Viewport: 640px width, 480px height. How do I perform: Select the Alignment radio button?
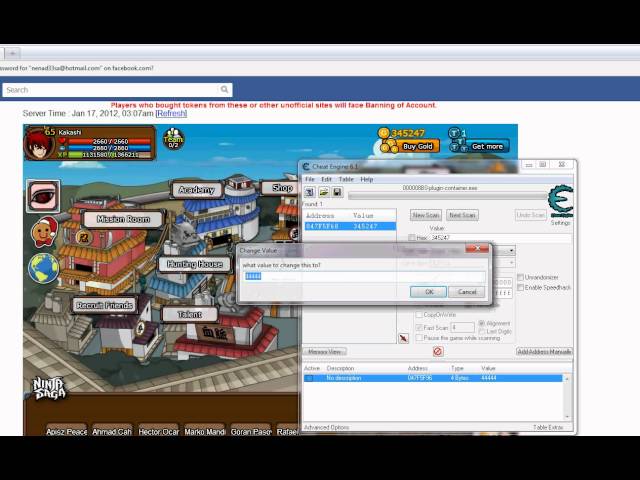point(482,323)
